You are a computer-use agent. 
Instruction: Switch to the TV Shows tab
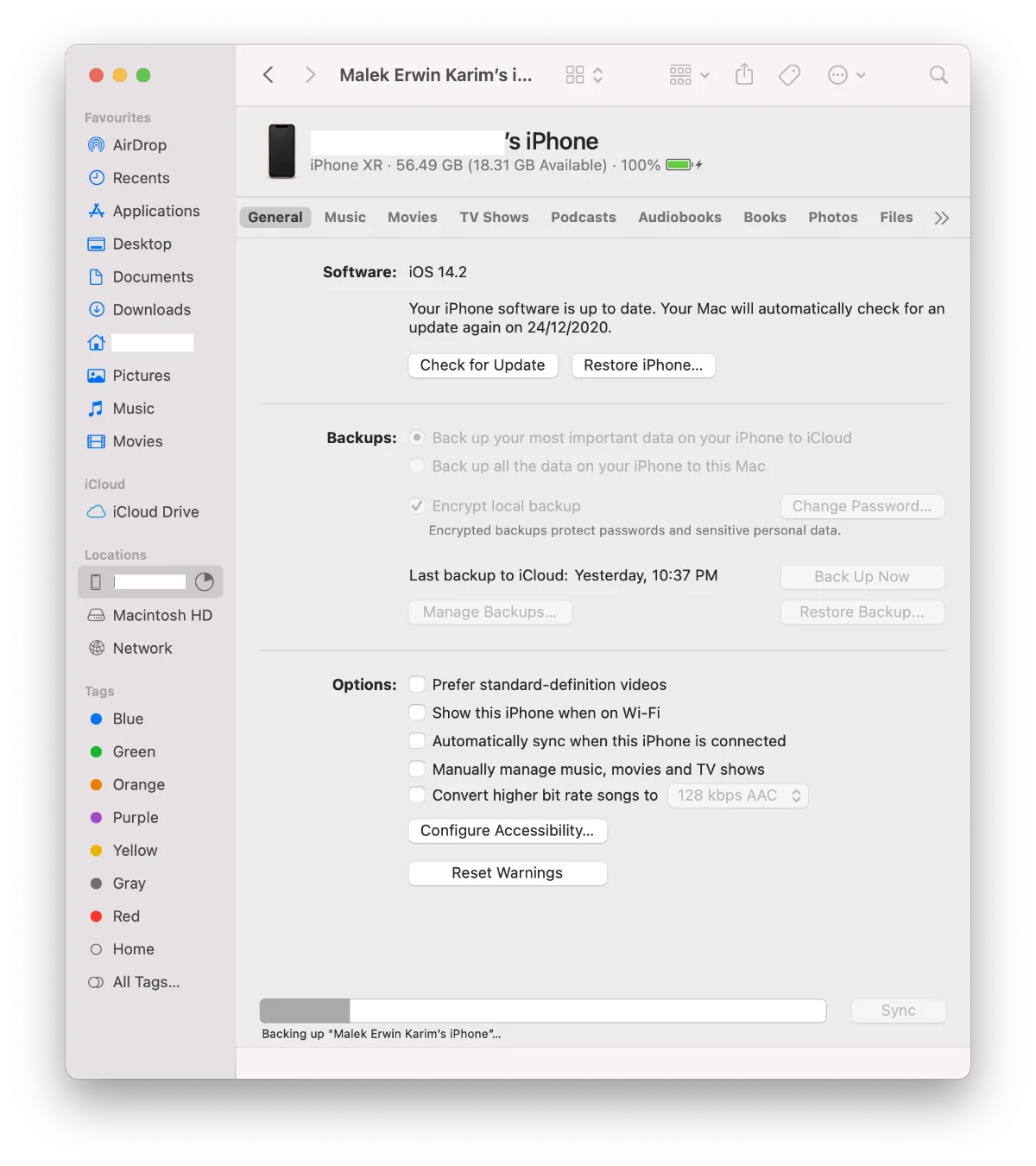[494, 218]
